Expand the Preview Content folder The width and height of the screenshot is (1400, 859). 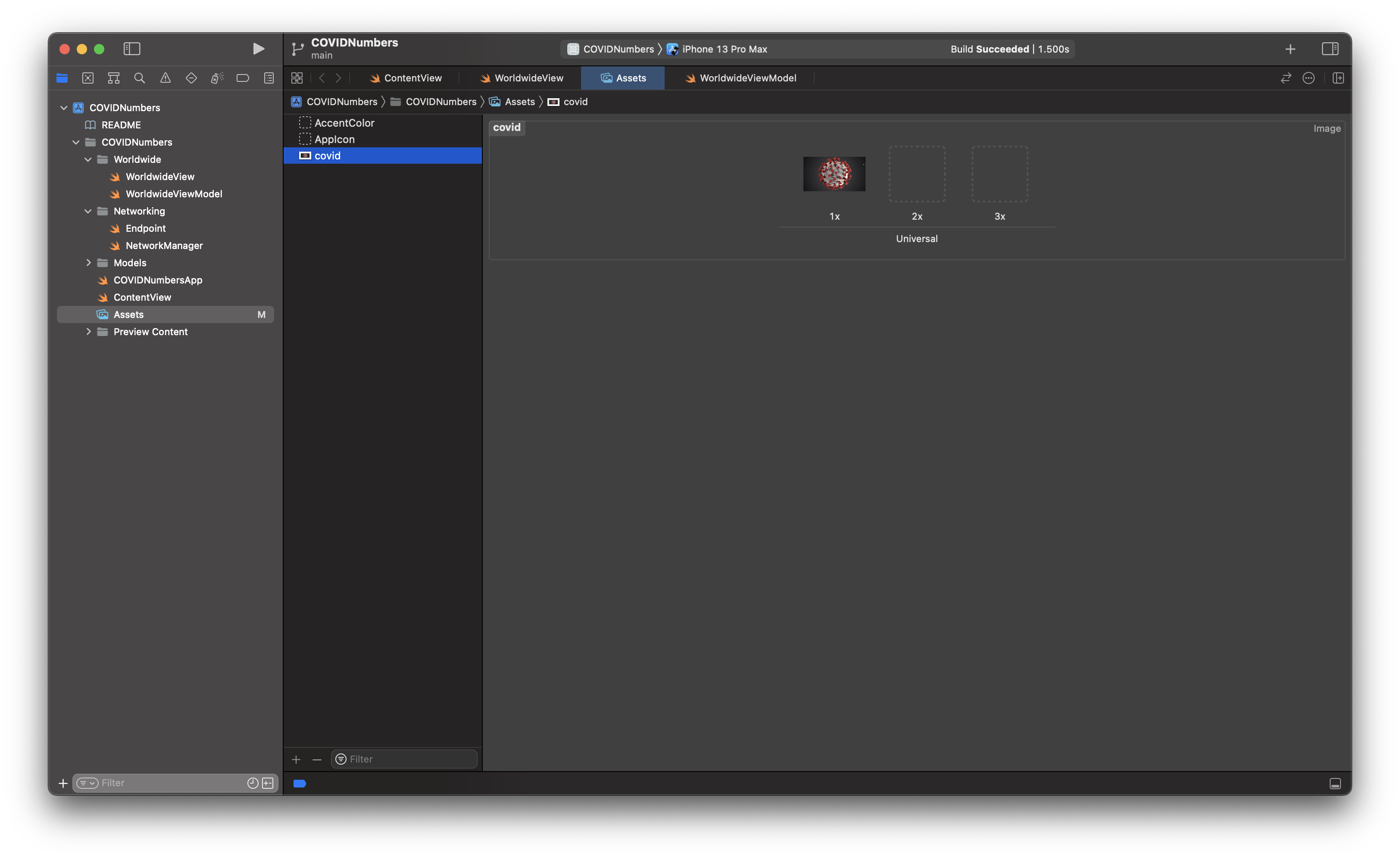click(x=88, y=331)
